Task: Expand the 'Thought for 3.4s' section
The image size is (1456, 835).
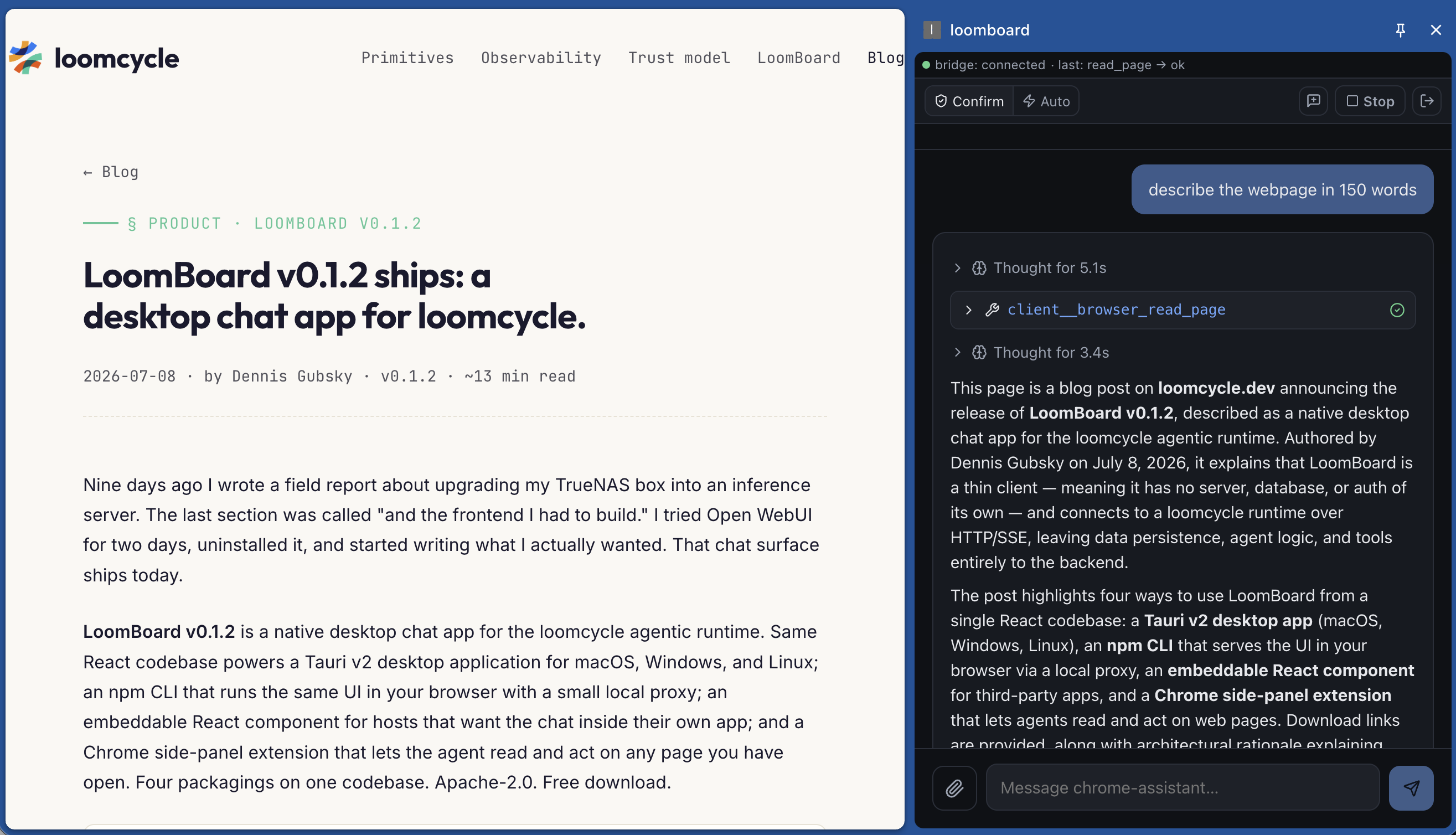Action: click(x=1032, y=352)
